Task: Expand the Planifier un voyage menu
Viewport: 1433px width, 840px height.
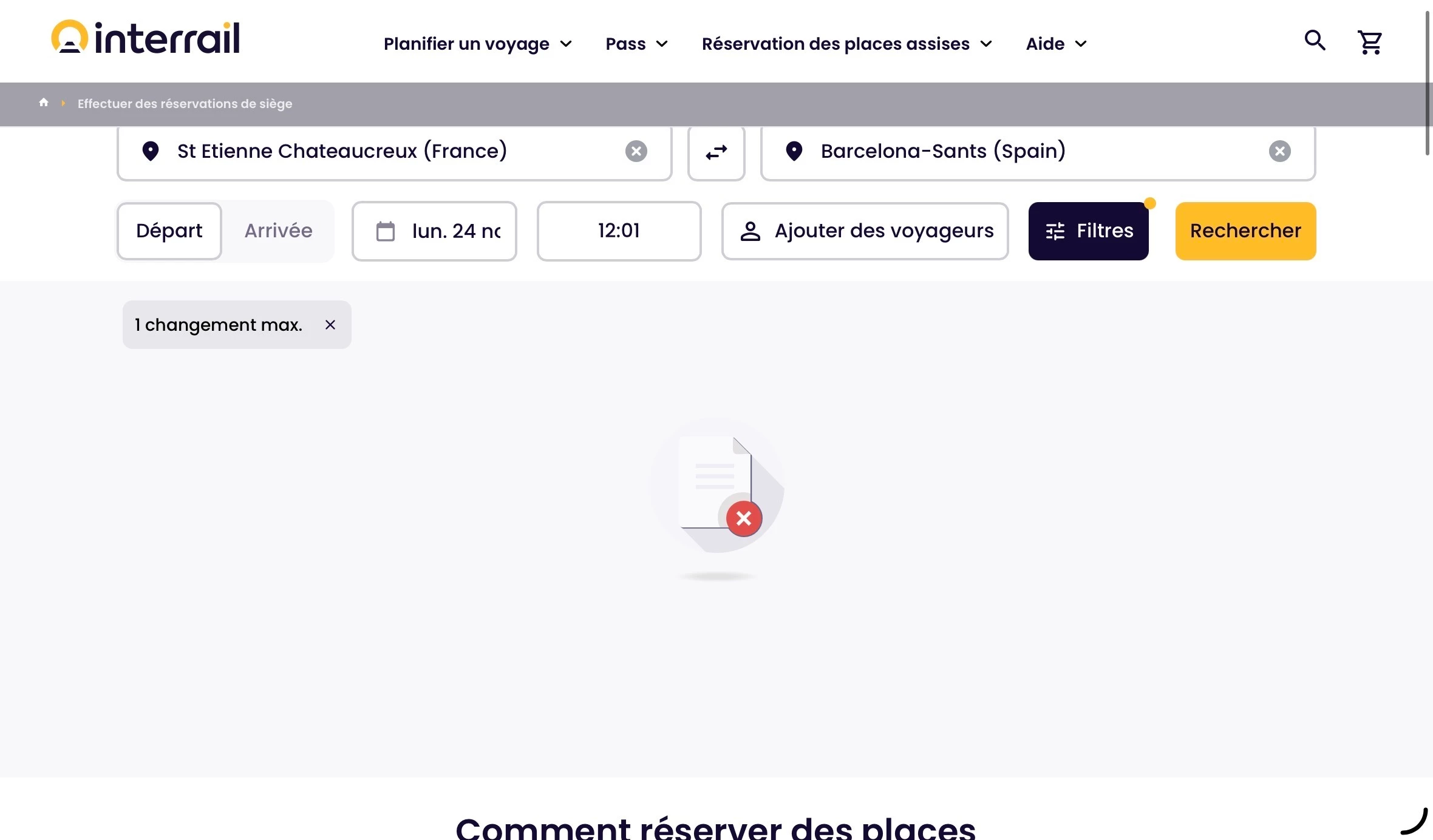Action: 477,44
